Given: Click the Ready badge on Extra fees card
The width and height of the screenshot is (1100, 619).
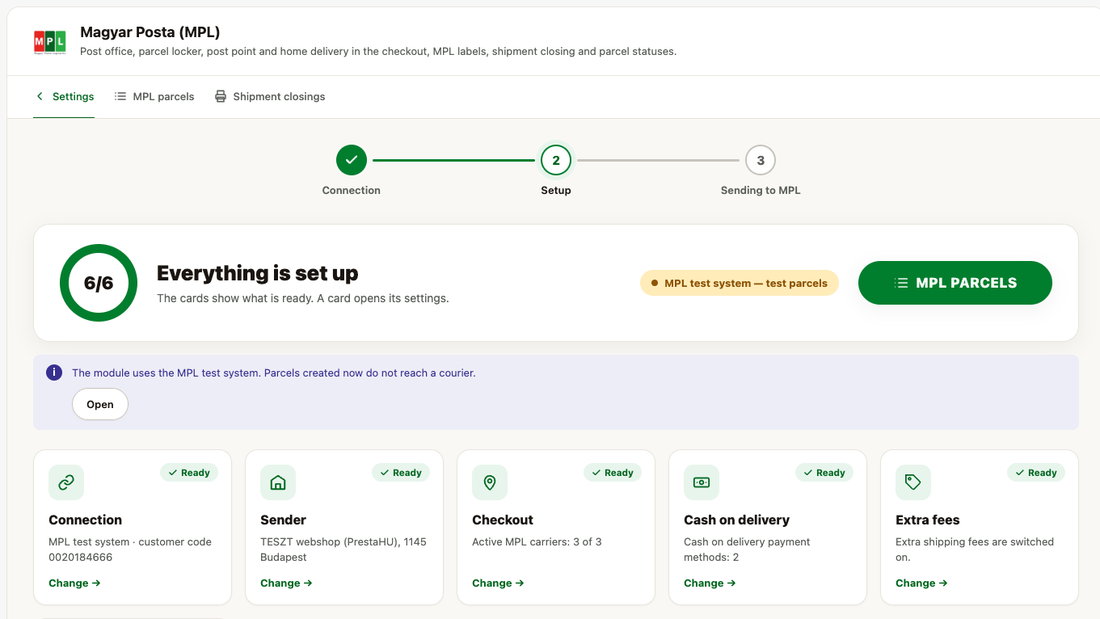Looking at the screenshot, I should click(x=1036, y=472).
